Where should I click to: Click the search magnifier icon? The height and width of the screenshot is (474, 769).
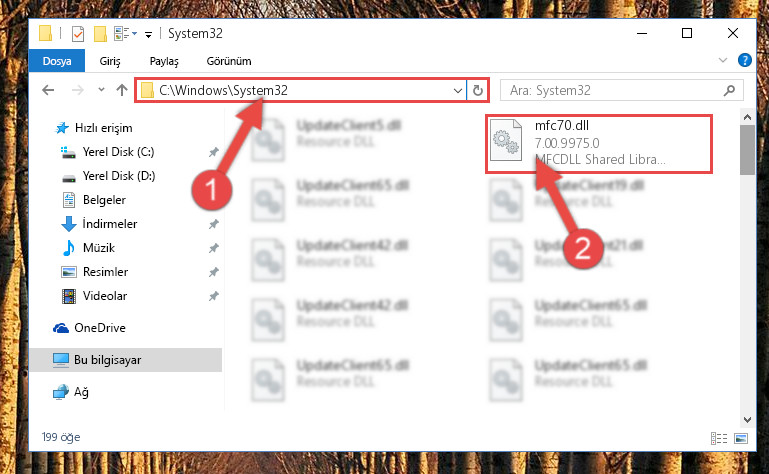(729, 90)
